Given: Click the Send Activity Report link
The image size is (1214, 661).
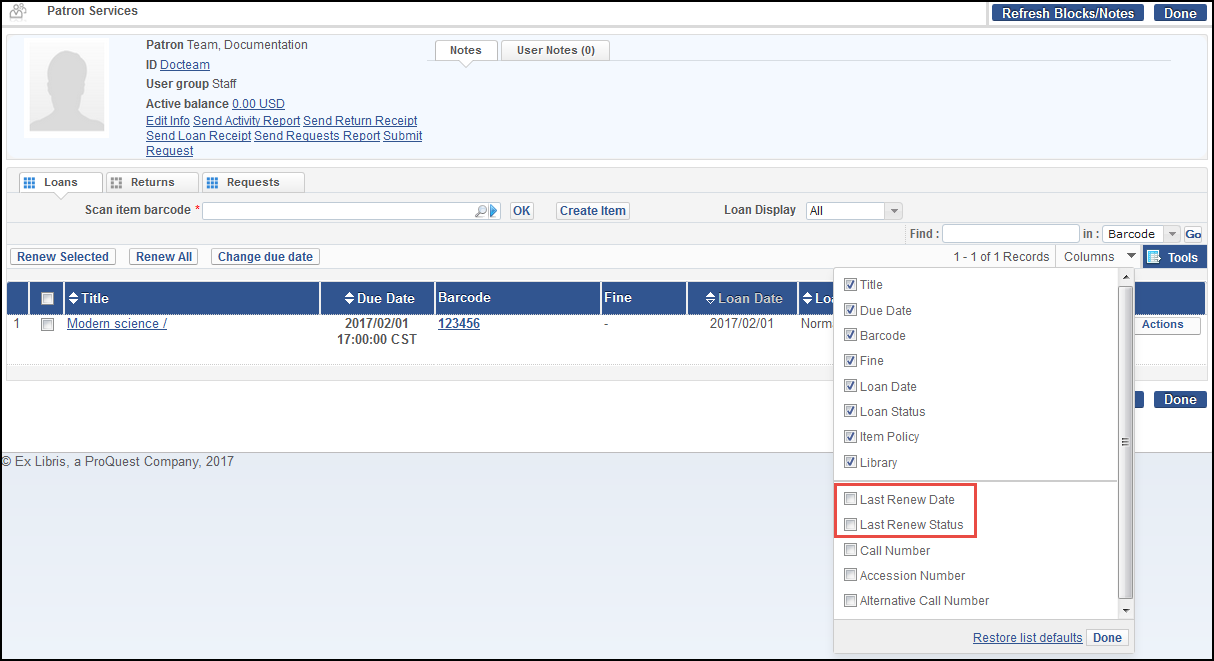Looking at the screenshot, I should pos(247,121).
